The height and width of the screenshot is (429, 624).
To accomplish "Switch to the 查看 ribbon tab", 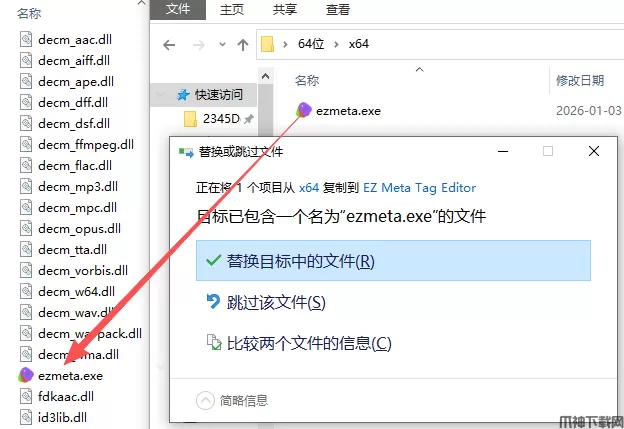I will click(x=337, y=9).
